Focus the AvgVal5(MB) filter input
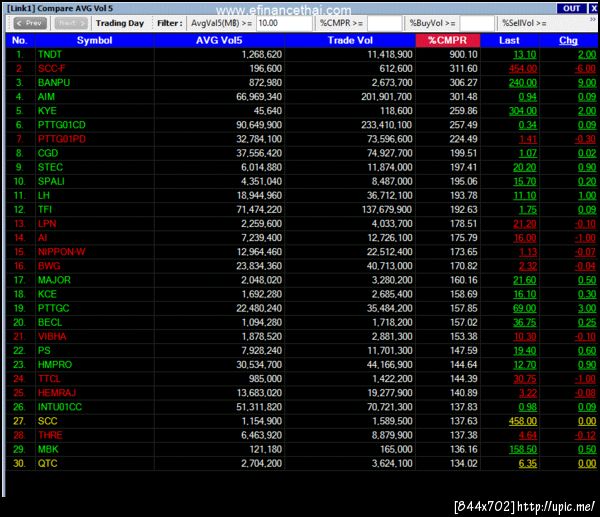Viewport: 600px width, 517px height. pos(284,23)
